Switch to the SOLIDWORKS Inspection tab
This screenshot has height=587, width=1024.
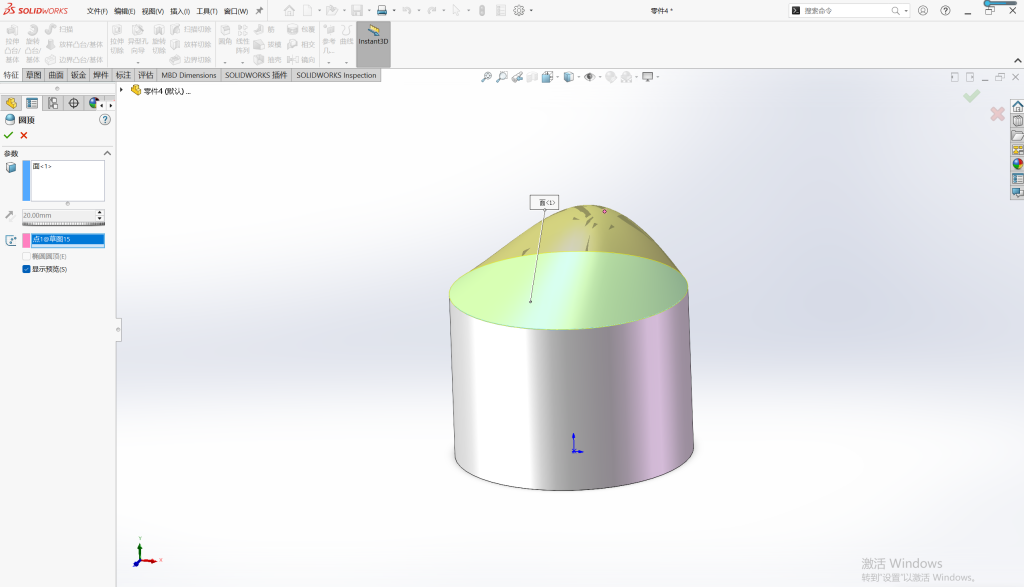336,75
